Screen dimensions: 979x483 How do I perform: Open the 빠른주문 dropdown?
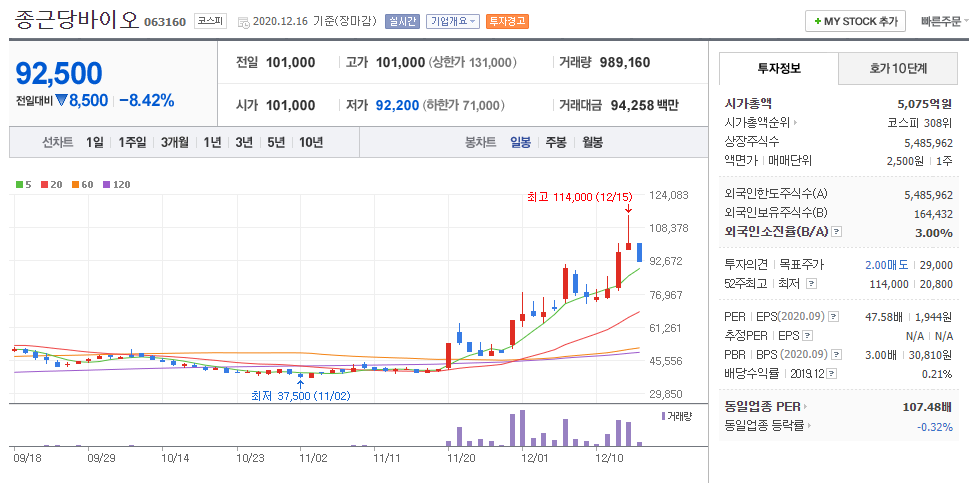click(x=945, y=21)
